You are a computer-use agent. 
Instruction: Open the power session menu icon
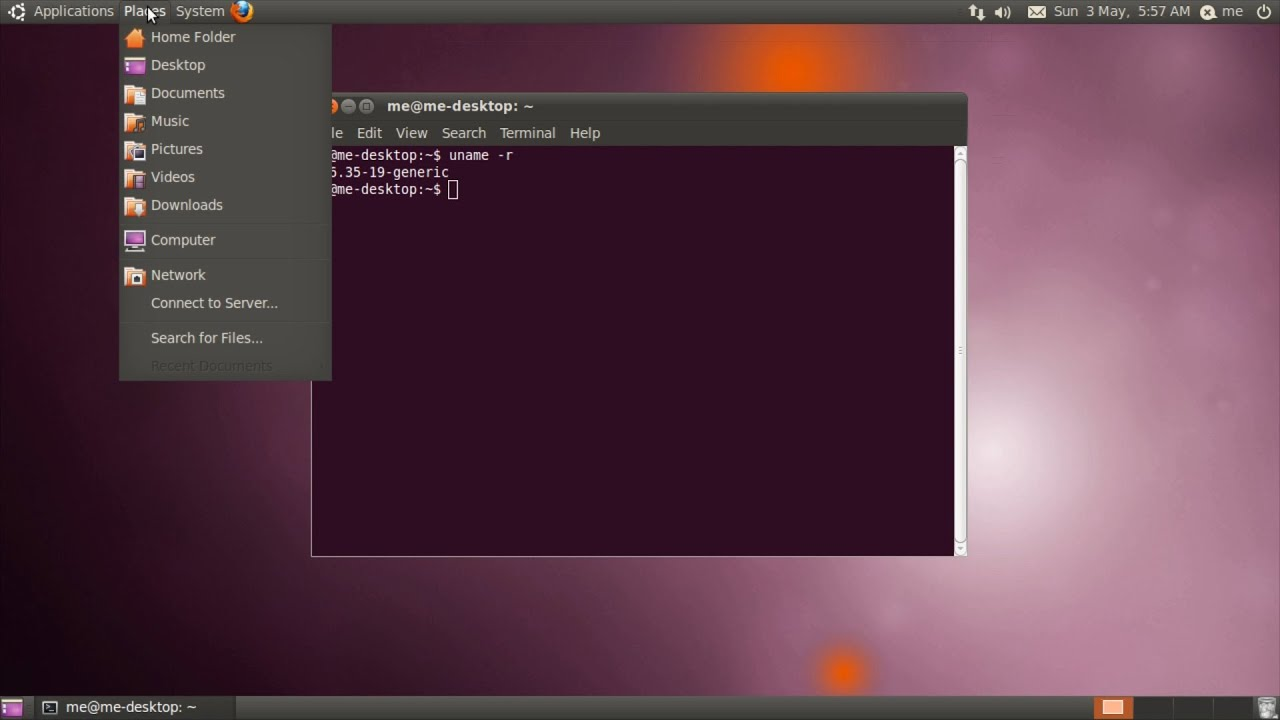point(1264,11)
